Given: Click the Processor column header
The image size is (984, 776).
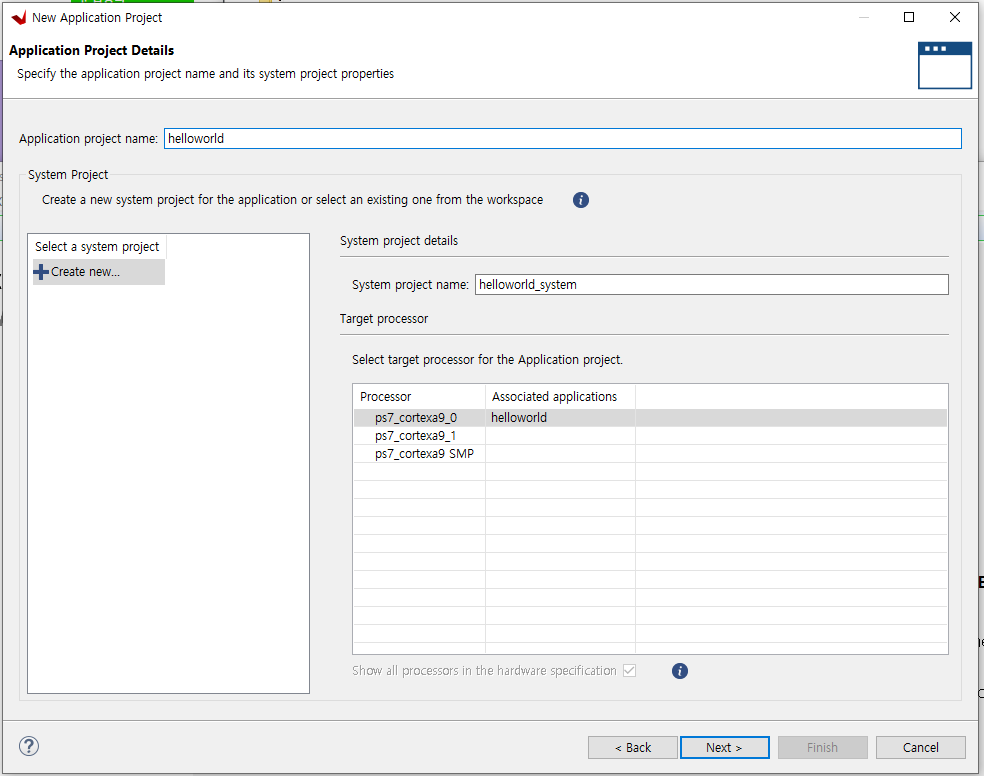Looking at the screenshot, I should [x=419, y=396].
